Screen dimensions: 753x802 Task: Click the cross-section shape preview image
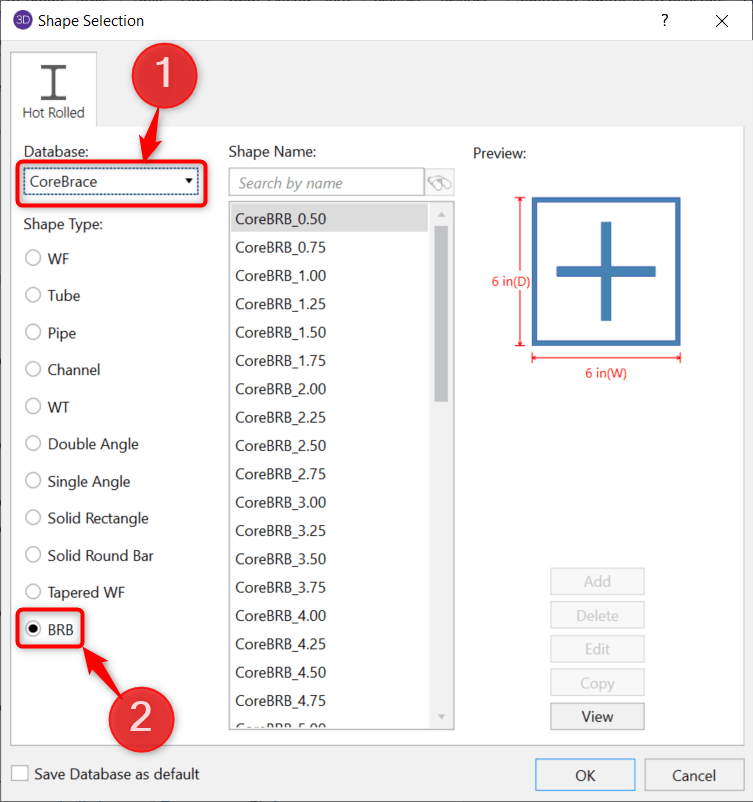606,271
